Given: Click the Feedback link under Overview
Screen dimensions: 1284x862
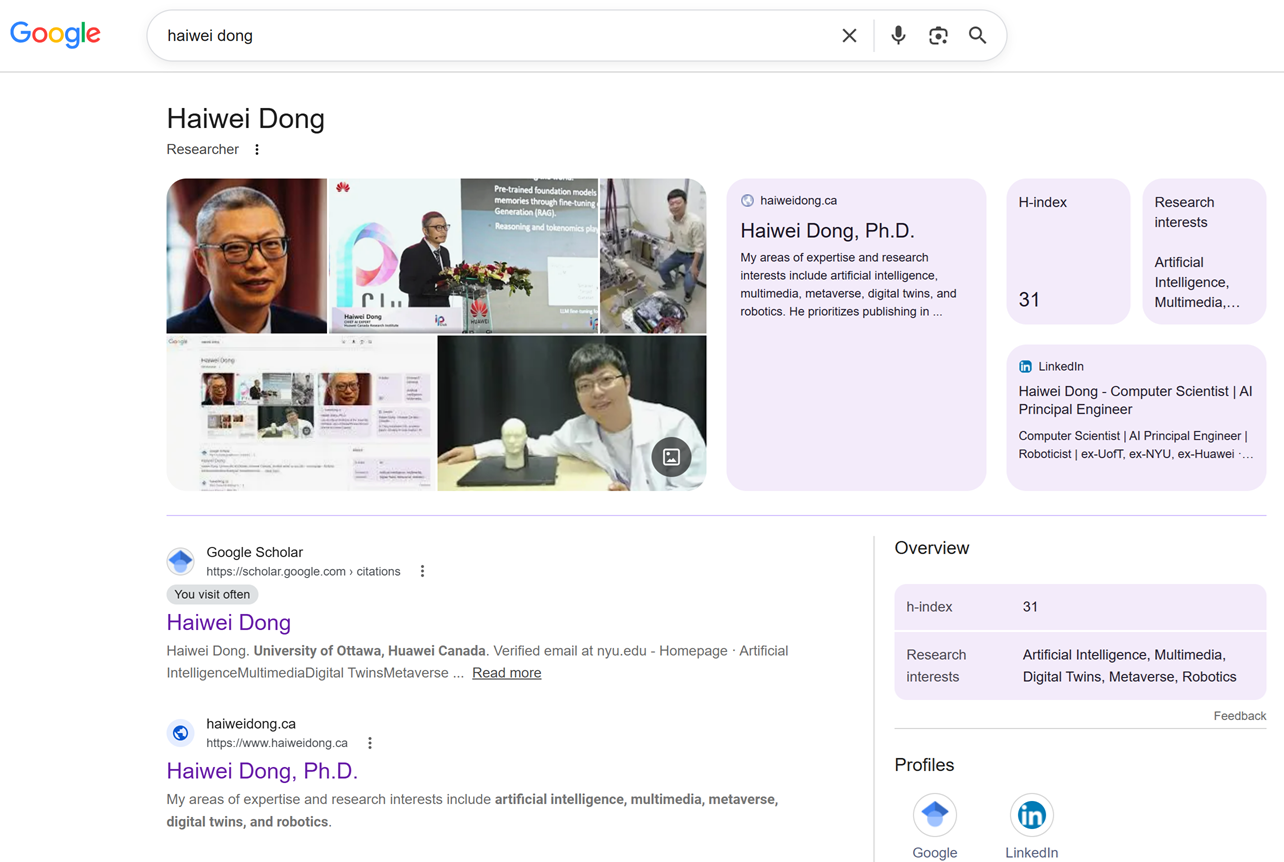Looking at the screenshot, I should [1240, 716].
